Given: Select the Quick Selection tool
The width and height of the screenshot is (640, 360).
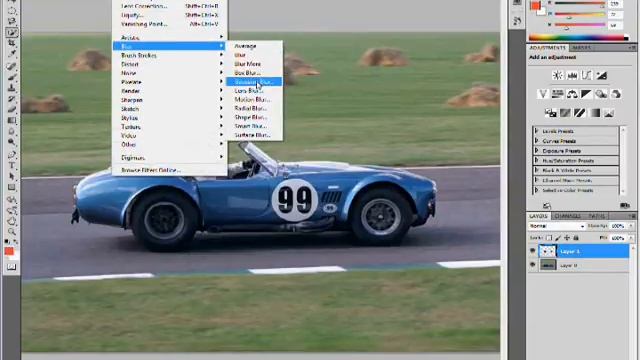Looking at the screenshot, I should tap(12, 32).
